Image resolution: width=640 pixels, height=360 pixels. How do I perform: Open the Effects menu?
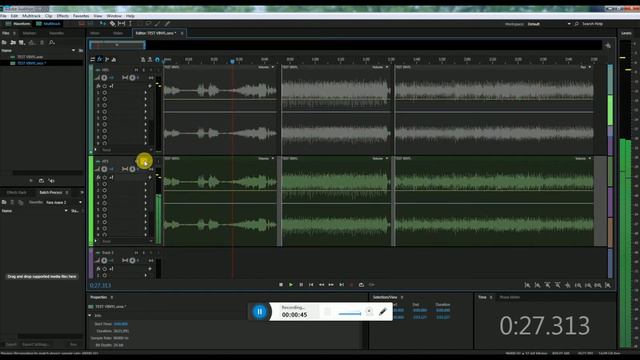tap(62, 16)
